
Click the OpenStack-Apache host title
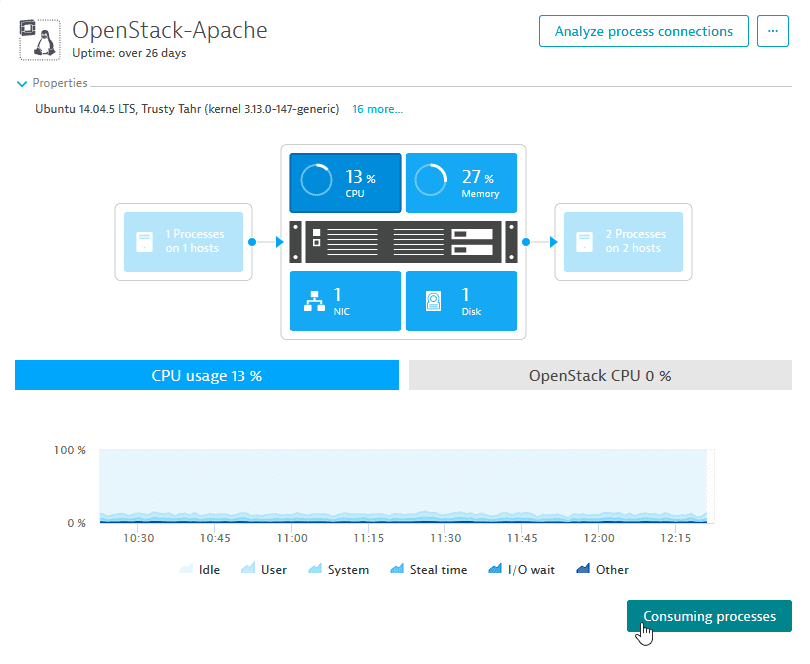(x=169, y=30)
